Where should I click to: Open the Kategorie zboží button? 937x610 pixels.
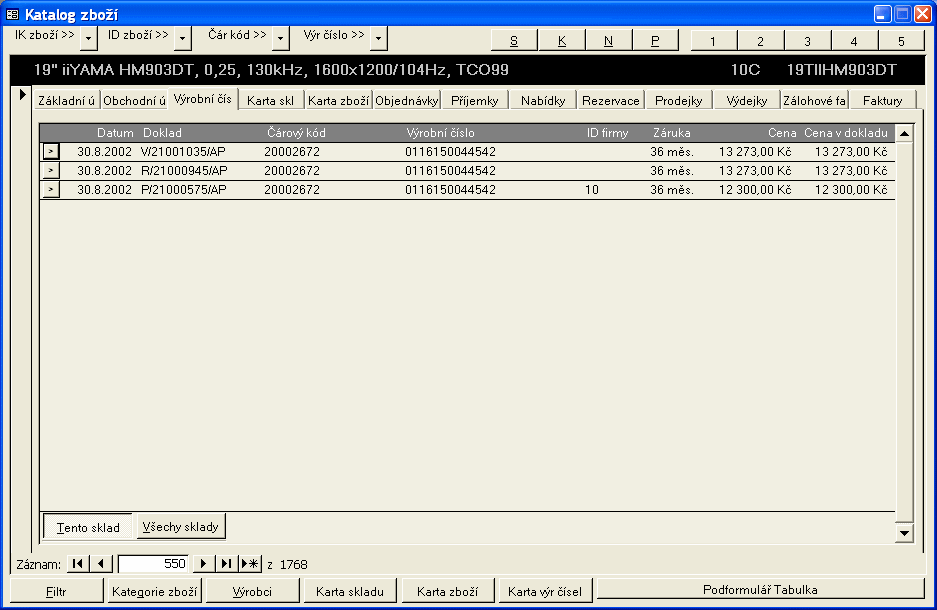coord(155,590)
